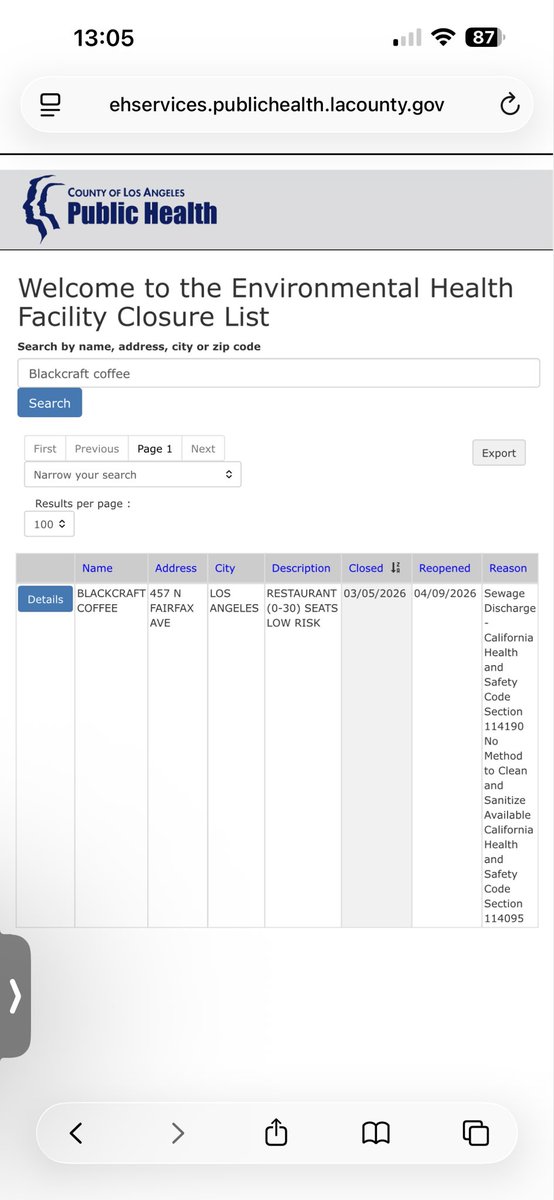Focus the search field containing Blackcraft coffee
554x1200 pixels.
pos(279,373)
